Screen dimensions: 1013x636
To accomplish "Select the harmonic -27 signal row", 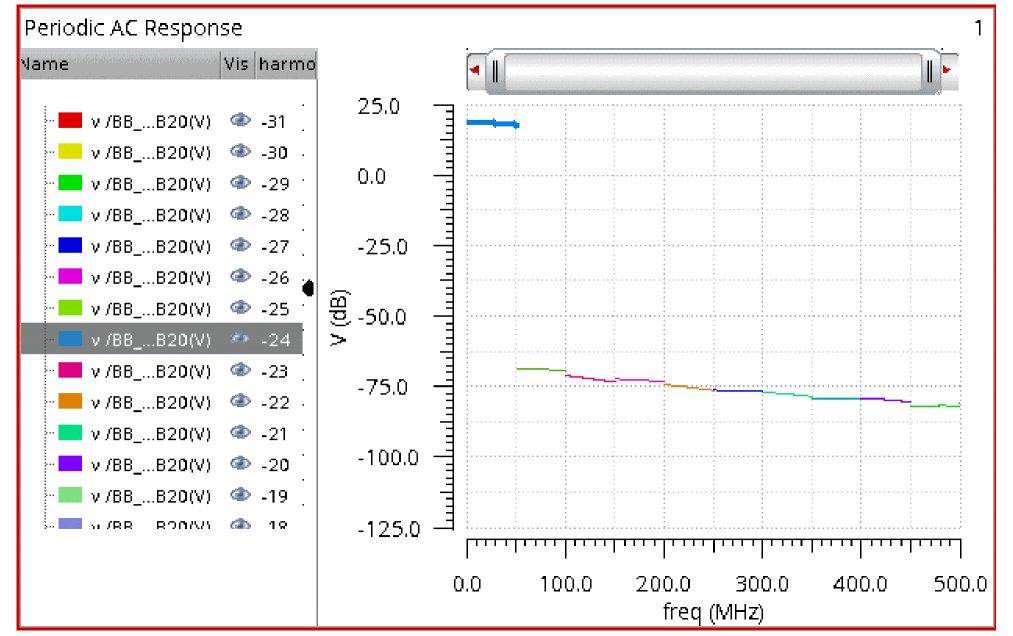I will 150,246.
